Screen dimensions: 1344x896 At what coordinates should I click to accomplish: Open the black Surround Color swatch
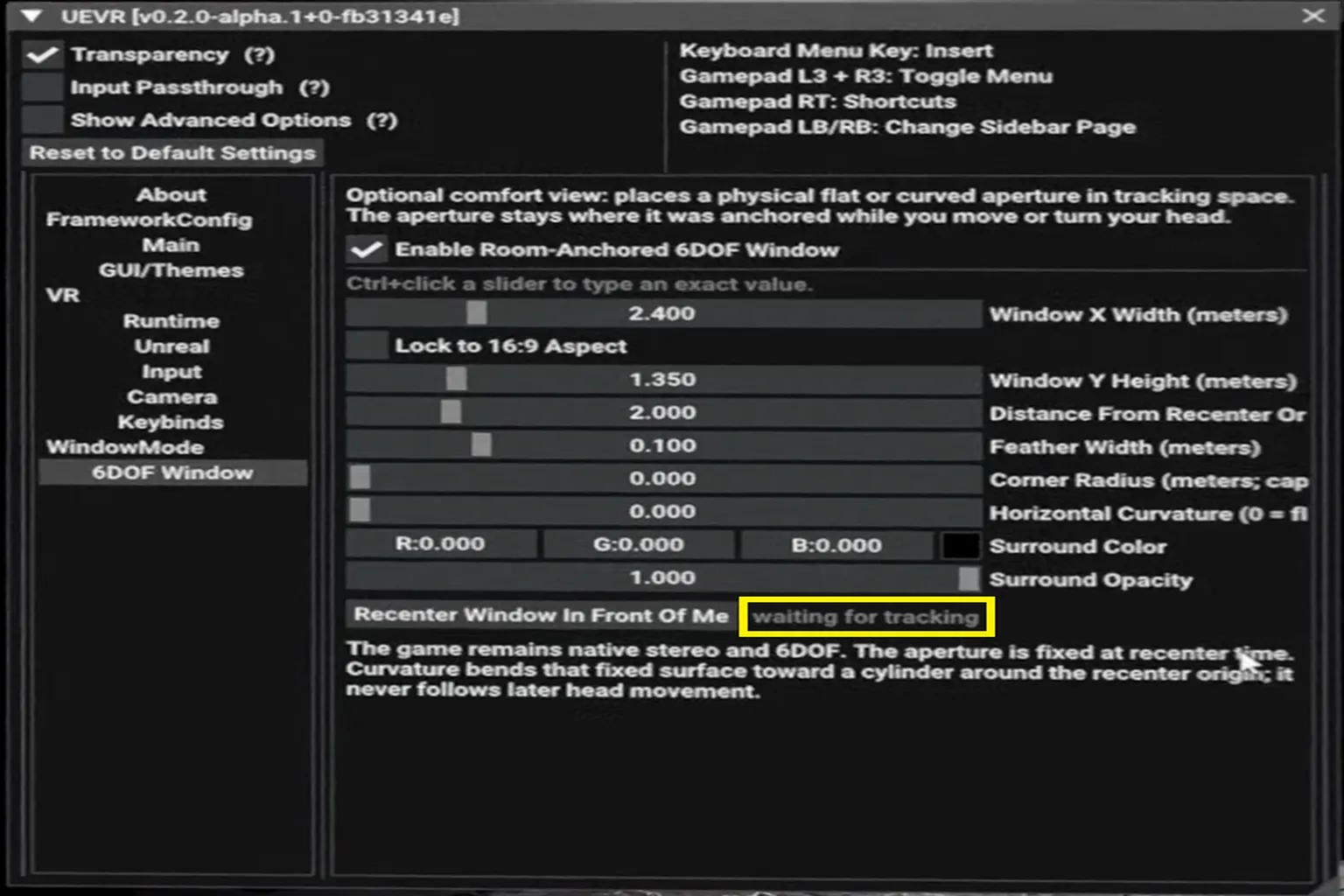click(x=960, y=545)
